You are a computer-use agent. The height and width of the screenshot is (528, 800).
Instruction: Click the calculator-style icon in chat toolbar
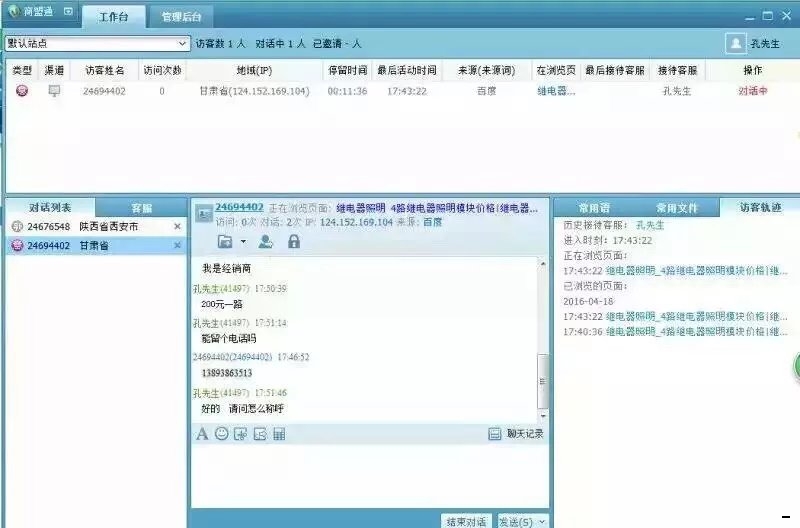click(x=279, y=434)
